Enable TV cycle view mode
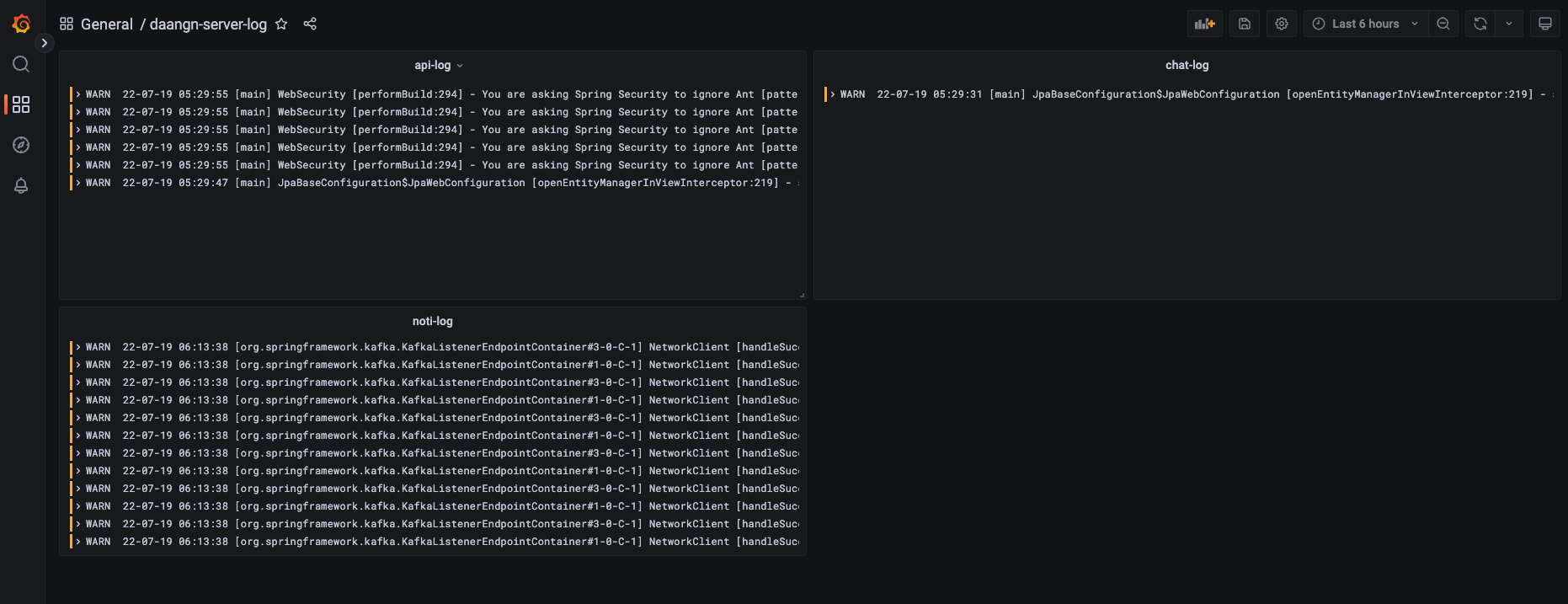 click(x=1545, y=24)
